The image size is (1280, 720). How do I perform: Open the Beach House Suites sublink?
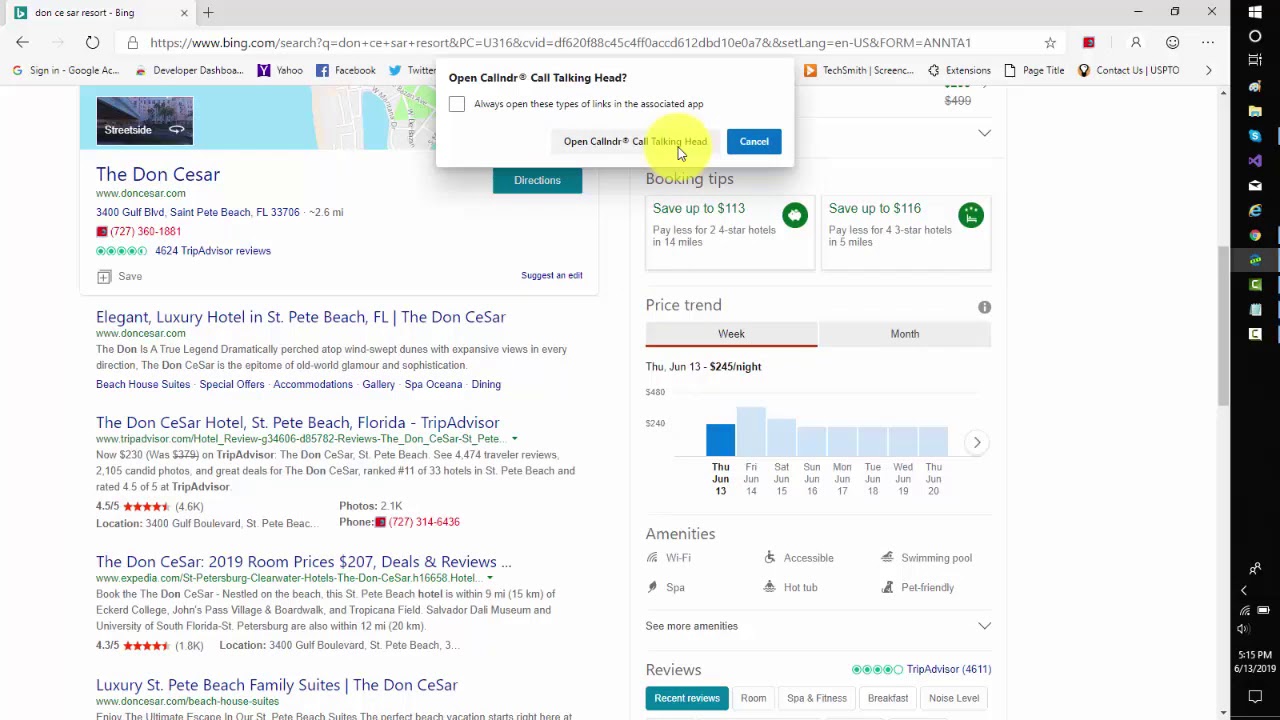pyautogui.click(x=143, y=384)
